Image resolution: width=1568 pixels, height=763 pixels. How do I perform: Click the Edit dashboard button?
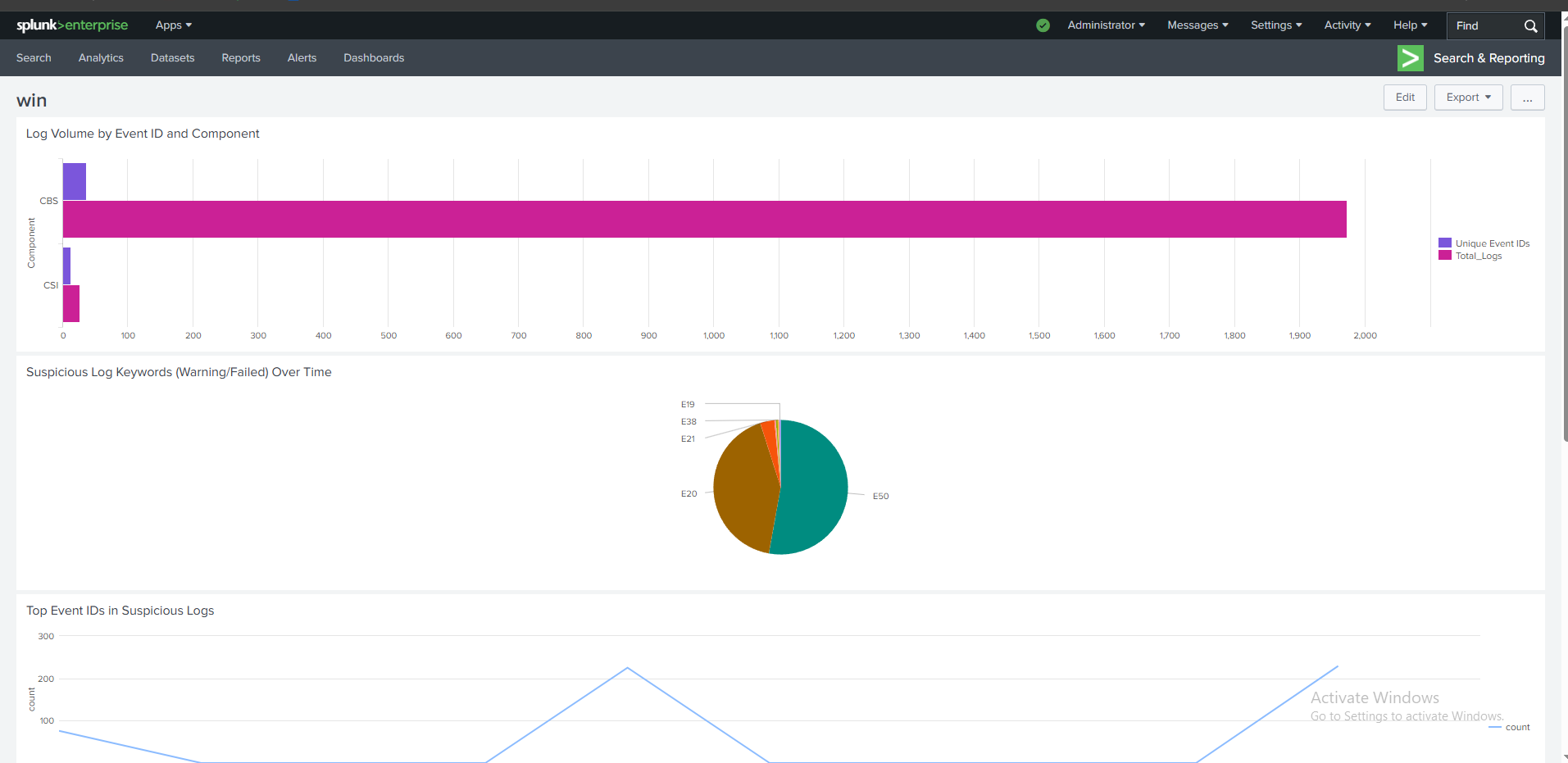tap(1405, 98)
